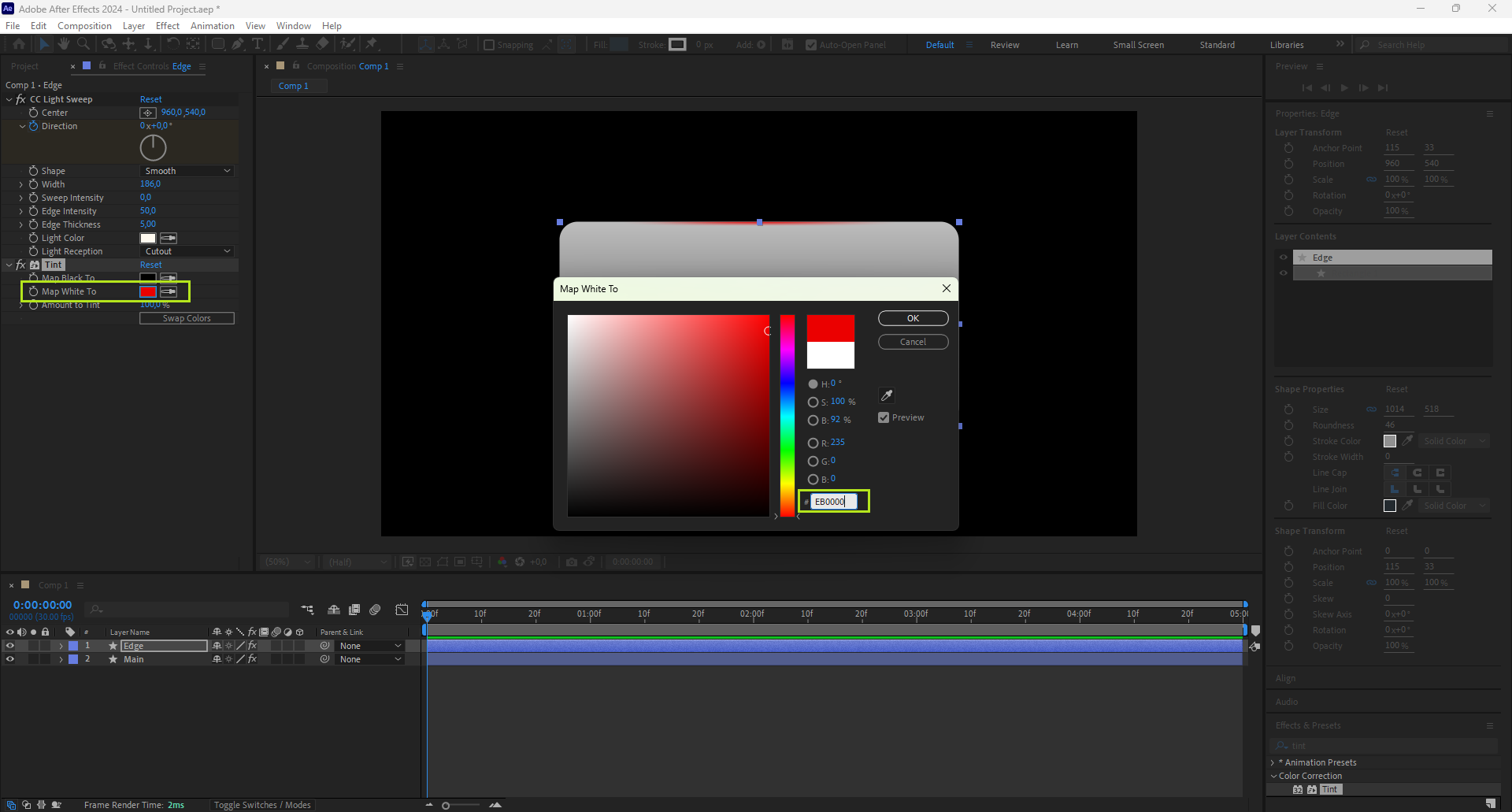Select the Pen tool
The width and height of the screenshot is (1512, 812).
click(x=238, y=44)
